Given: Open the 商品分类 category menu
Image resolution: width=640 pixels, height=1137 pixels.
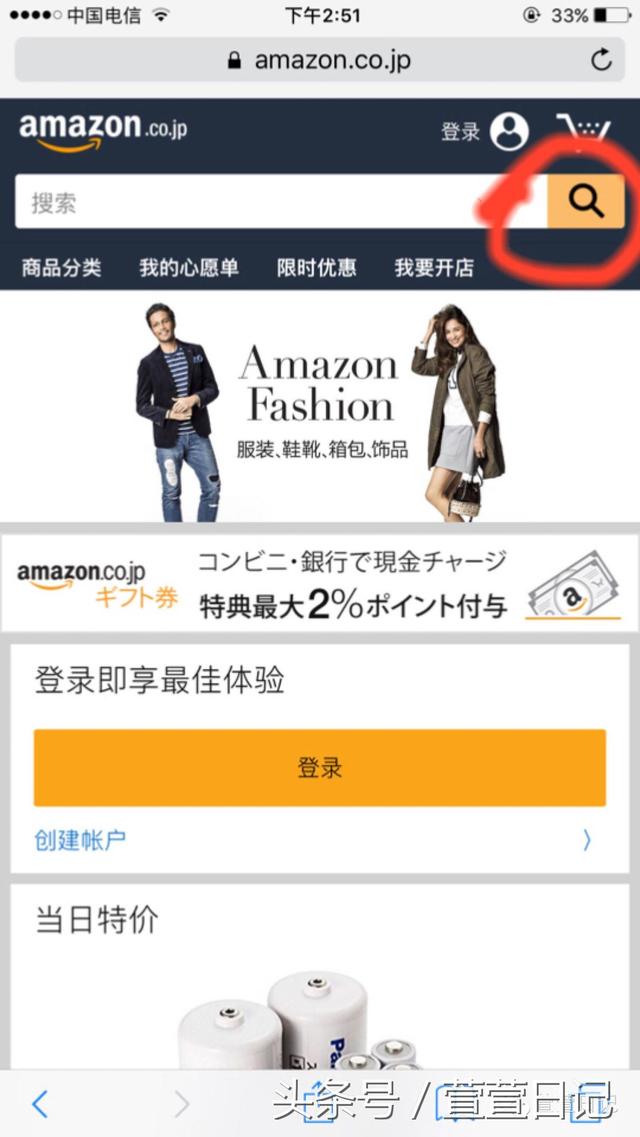Looking at the screenshot, I should click(62, 268).
